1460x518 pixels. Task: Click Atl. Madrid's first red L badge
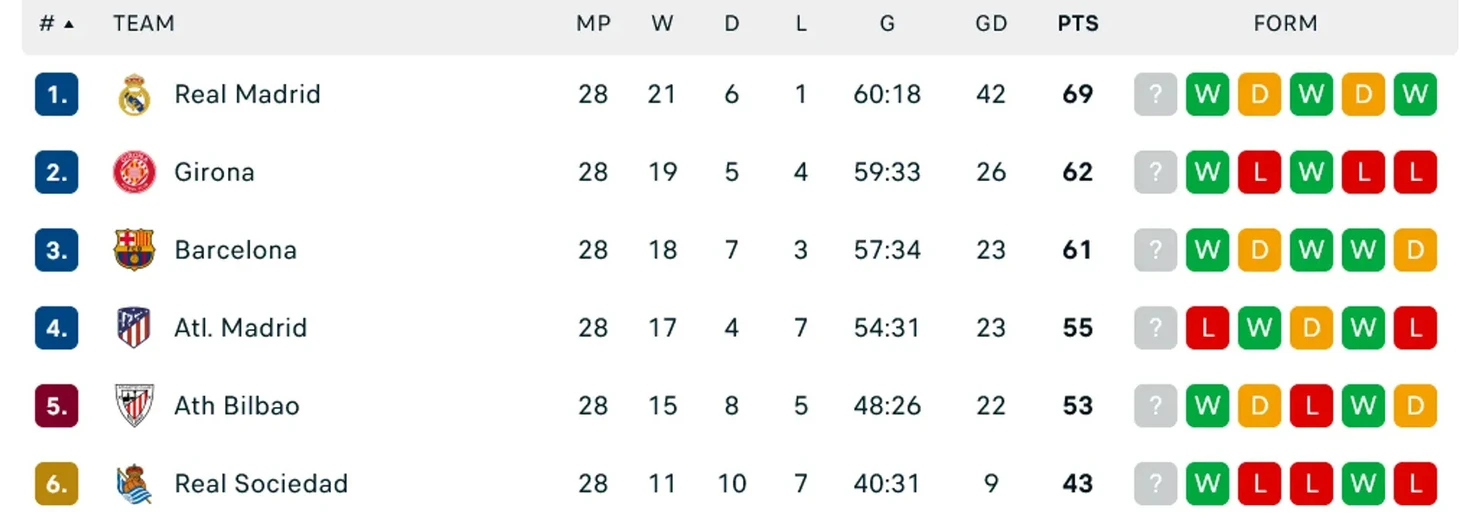click(x=1207, y=328)
